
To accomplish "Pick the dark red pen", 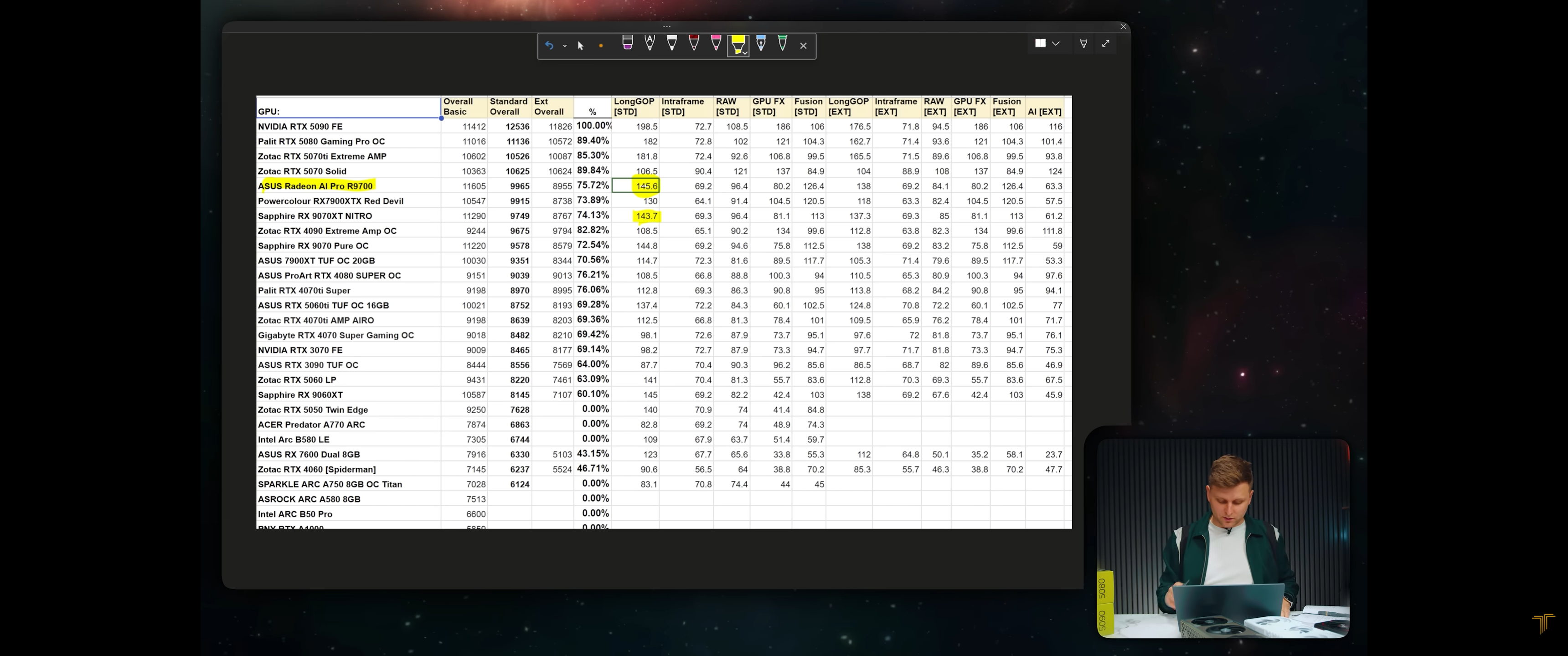I will pyautogui.click(x=694, y=43).
